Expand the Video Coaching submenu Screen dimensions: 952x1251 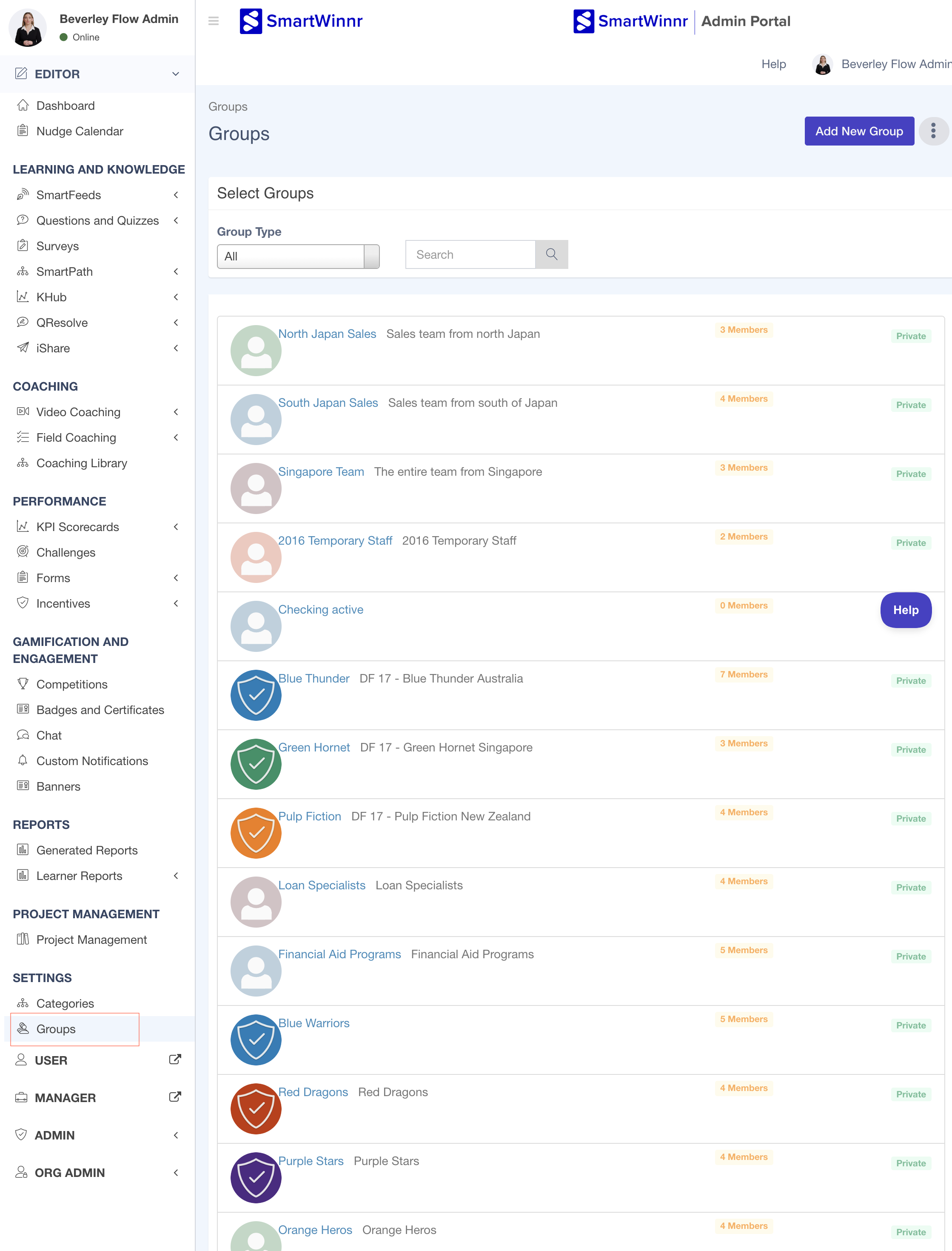pyautogui.click(x=176, y=412)
